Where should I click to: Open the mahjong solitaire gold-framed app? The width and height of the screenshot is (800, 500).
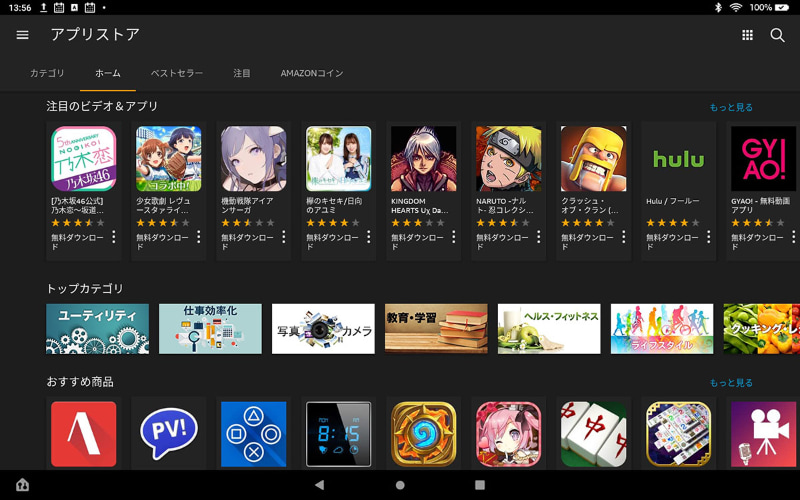pyautogui.click(x=679, y=434)
